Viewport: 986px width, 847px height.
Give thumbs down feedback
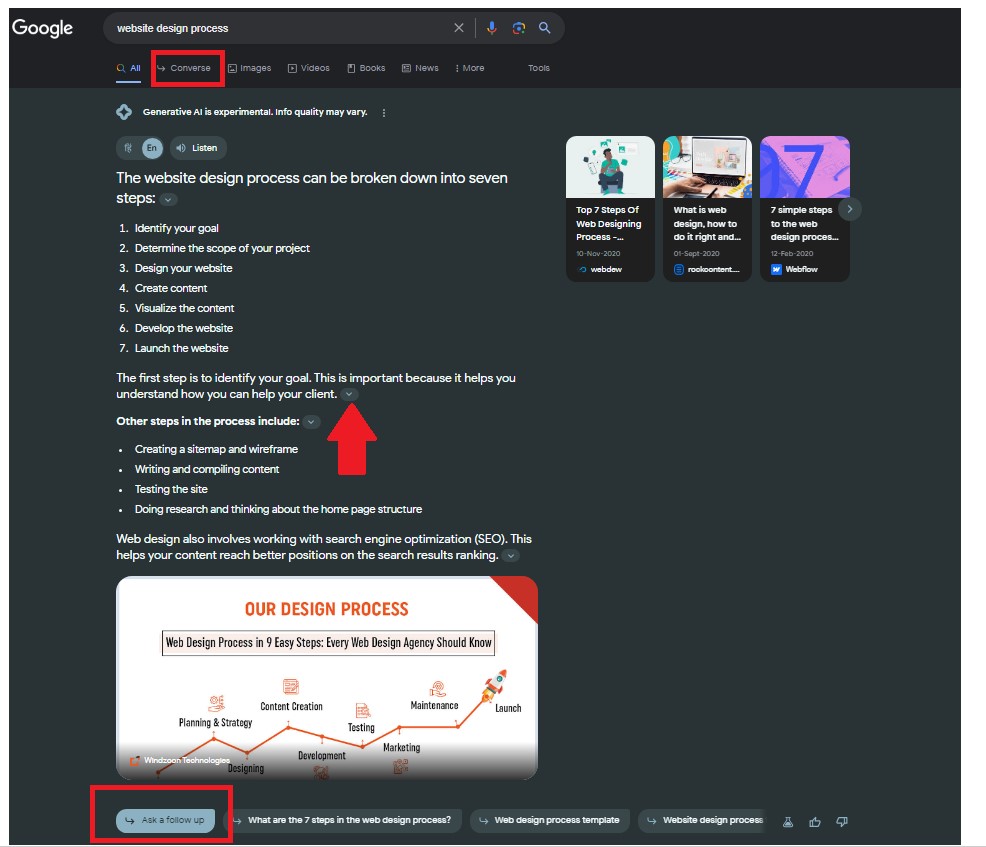[842, 822]
